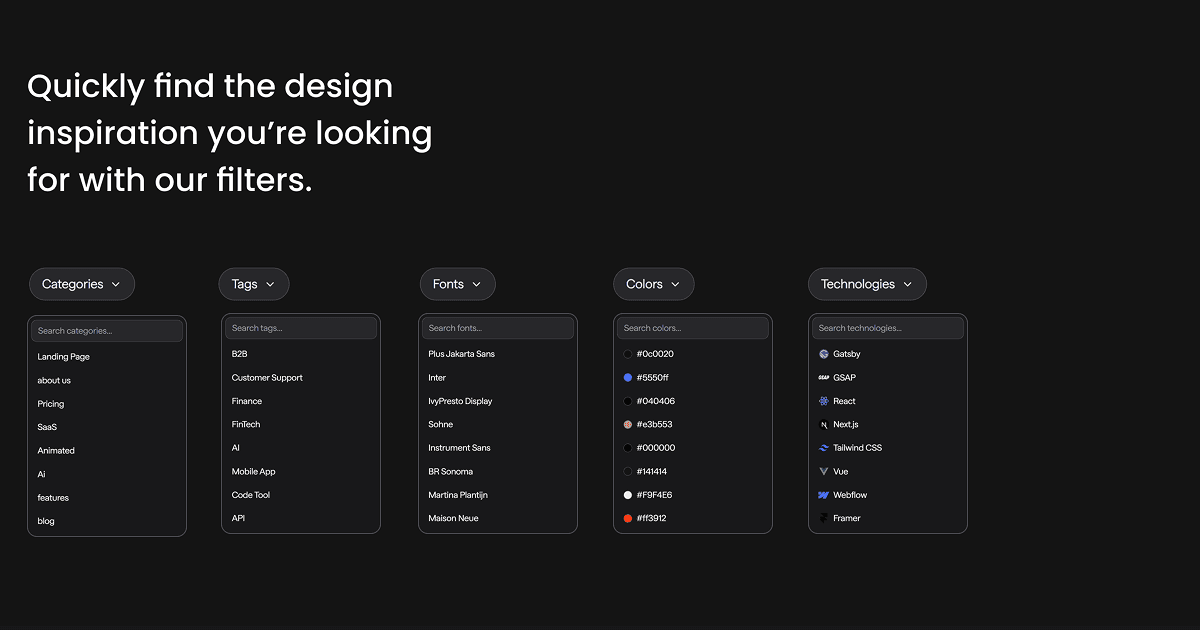This screenshot has height=630, width=1200.
Task: Focus the Search tags input field
Action: [300, 328]
